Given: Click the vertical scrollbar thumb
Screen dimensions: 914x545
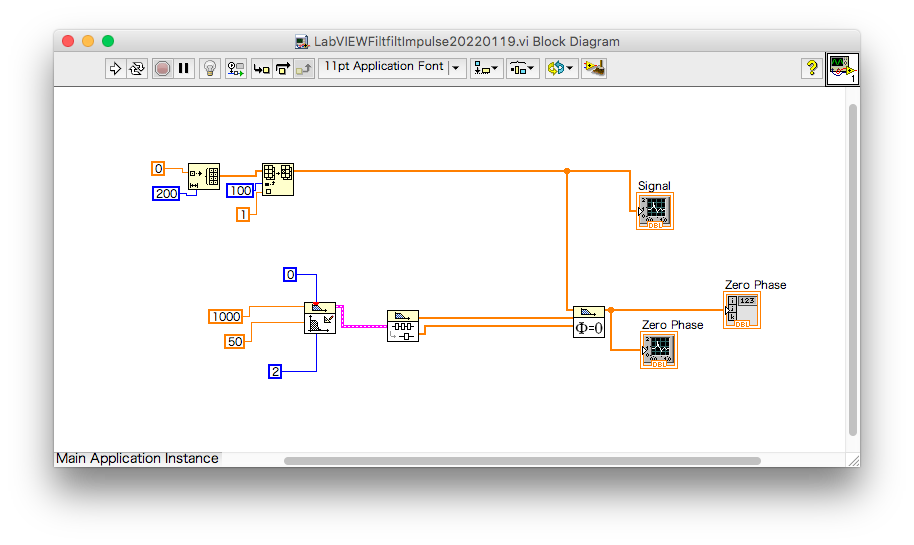Looking at the screenshot, I should click(853, 269).
